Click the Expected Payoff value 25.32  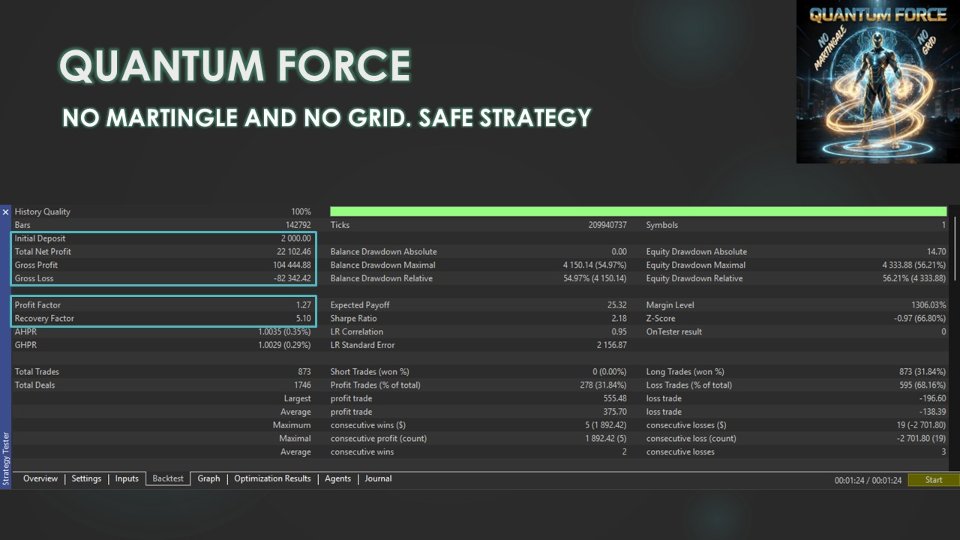(617, 305)
